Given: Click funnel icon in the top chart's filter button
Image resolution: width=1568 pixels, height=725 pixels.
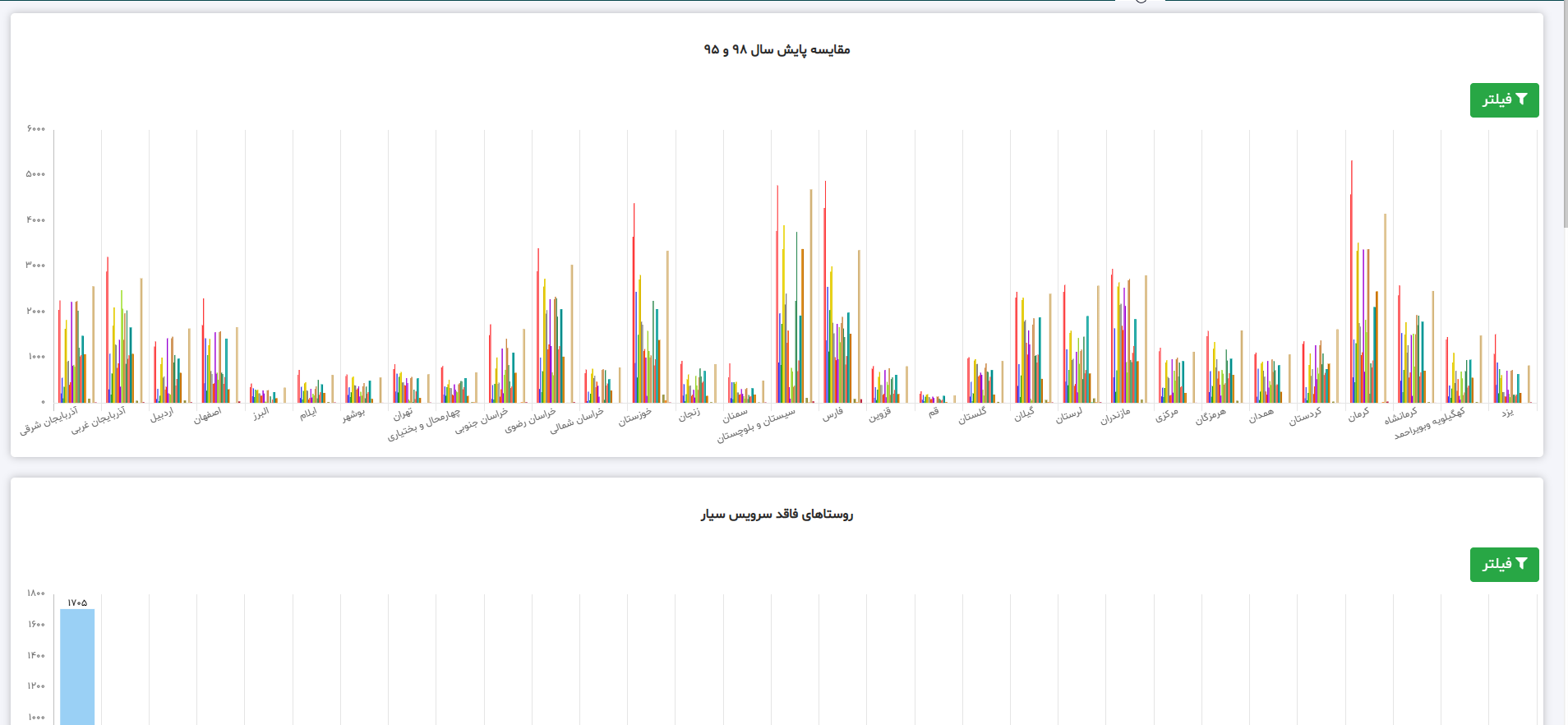Looking at the screenshot, I should (1521, 99).
